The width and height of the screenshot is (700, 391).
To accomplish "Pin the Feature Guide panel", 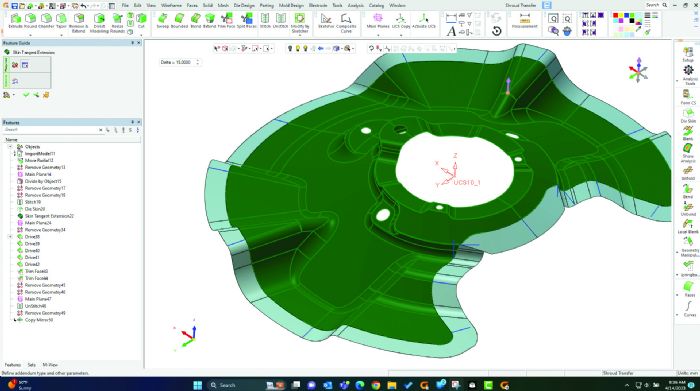I will coord(132,43).
